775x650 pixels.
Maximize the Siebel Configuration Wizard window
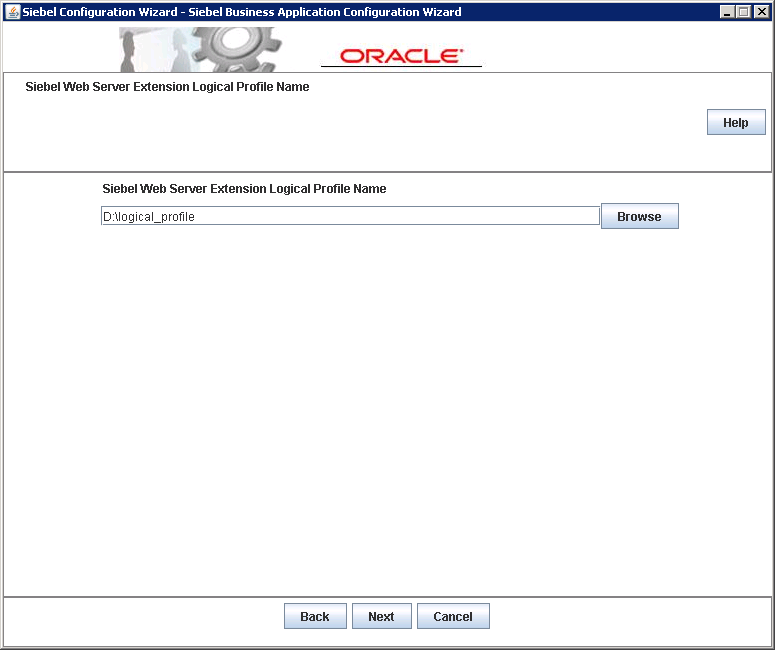click(743, 12)
